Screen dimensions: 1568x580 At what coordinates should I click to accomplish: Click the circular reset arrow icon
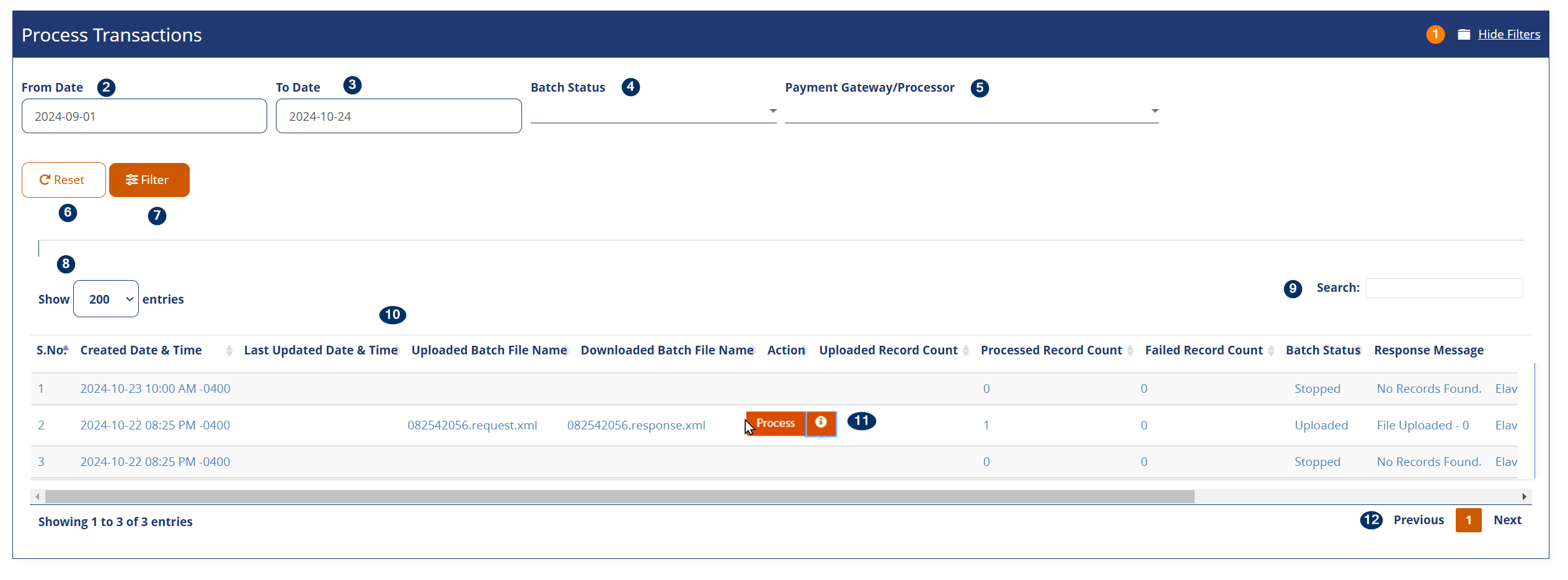[x=46, y=180]
